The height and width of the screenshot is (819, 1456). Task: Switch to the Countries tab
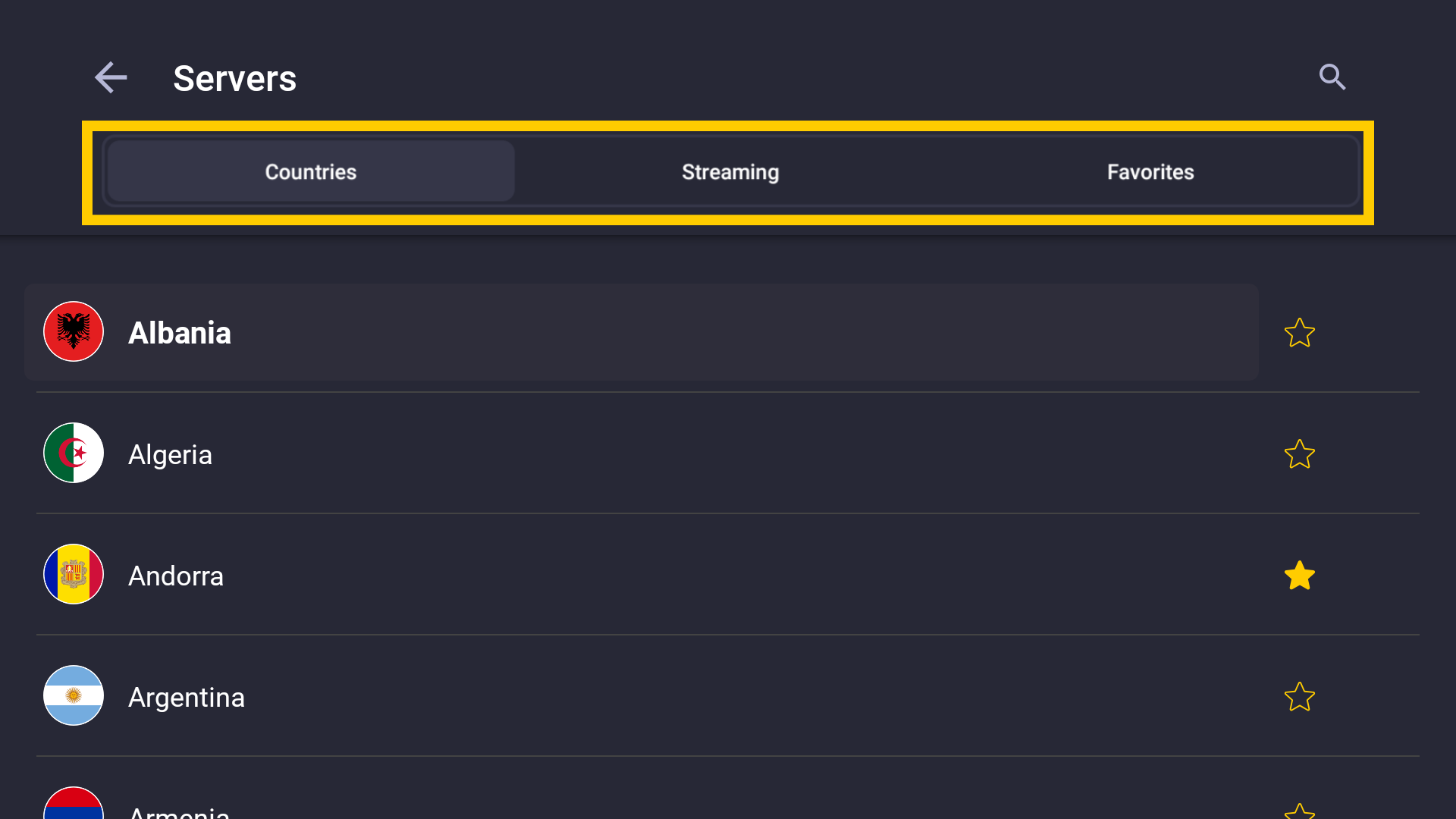tap(311, 171)
